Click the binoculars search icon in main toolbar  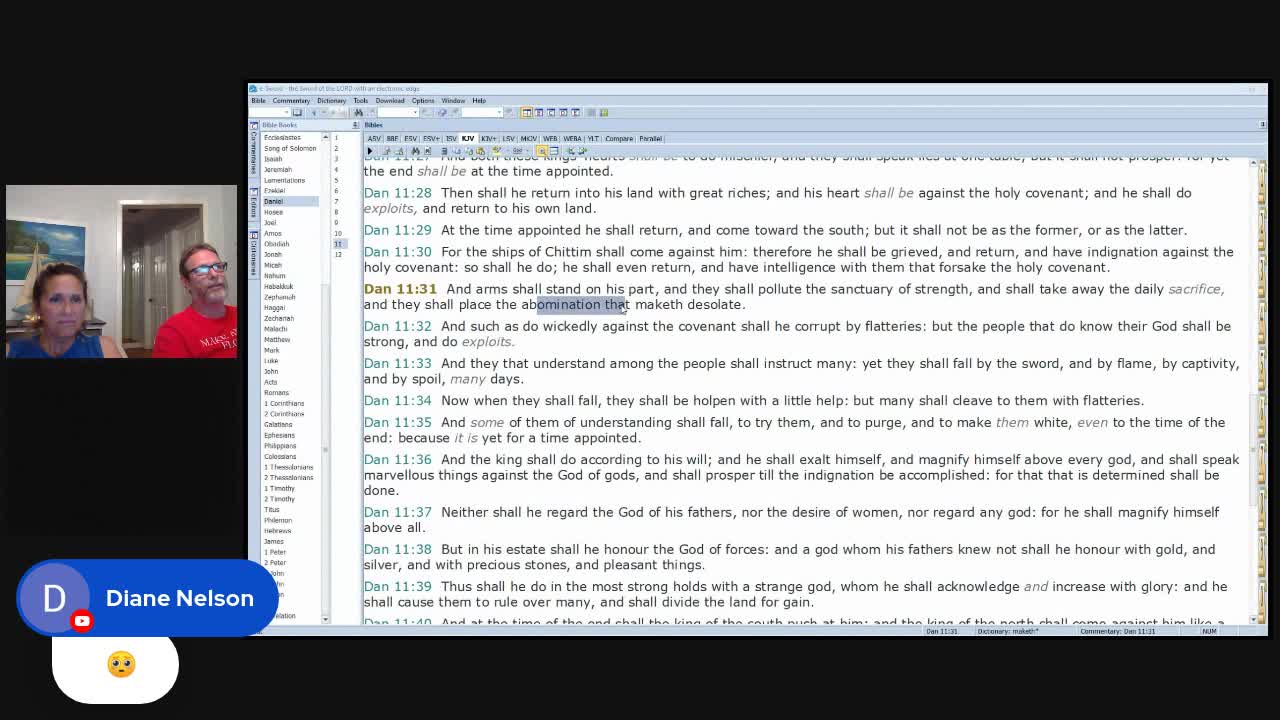359,112
